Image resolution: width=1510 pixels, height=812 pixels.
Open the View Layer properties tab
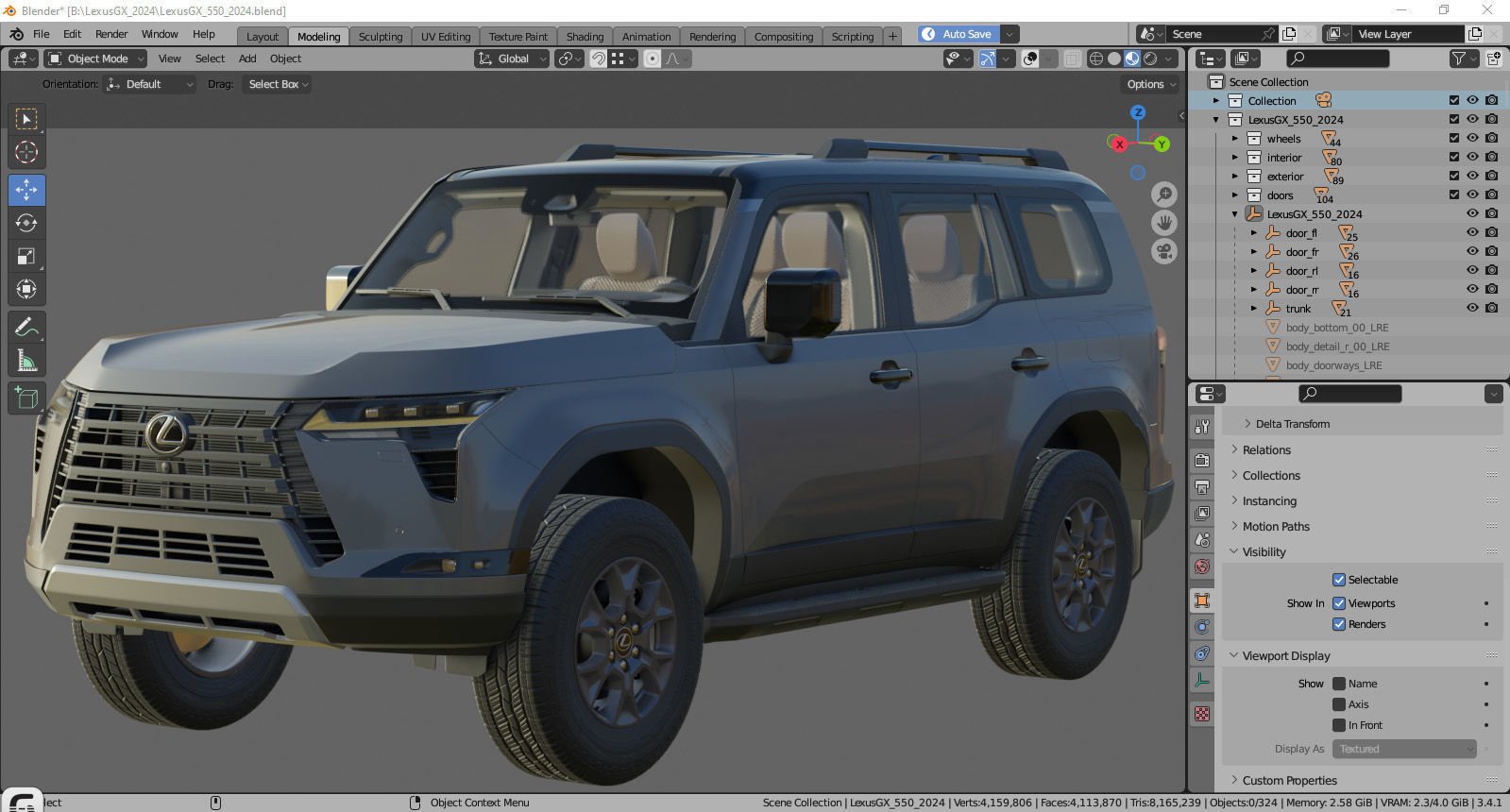tap(1202, 514)
